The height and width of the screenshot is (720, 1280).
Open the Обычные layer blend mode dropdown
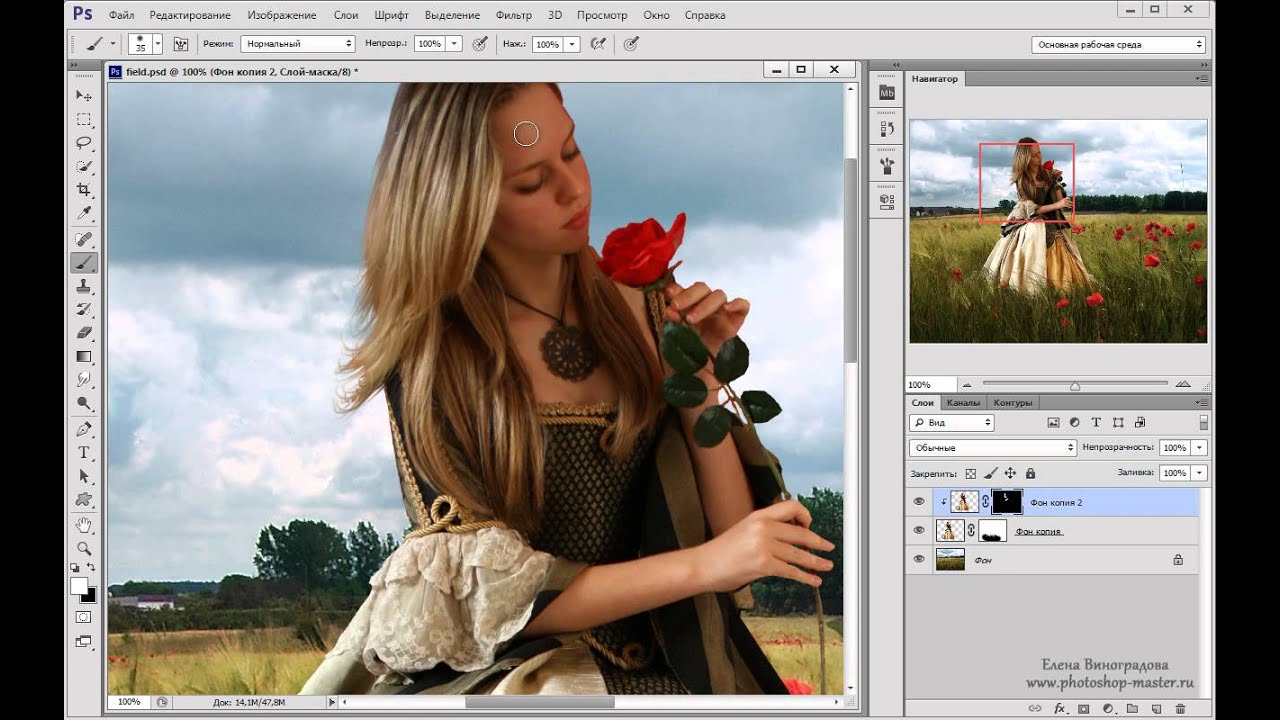click(x=993, y=448)
